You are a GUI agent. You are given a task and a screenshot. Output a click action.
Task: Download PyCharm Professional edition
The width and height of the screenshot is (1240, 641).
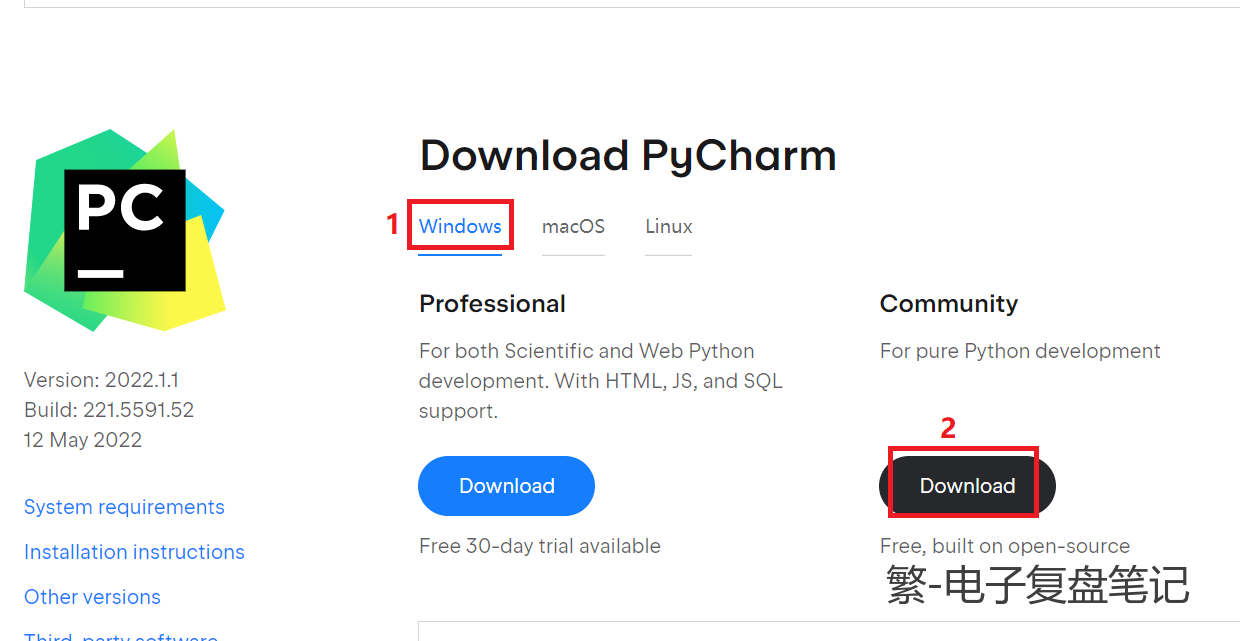(x=506, y=486)
